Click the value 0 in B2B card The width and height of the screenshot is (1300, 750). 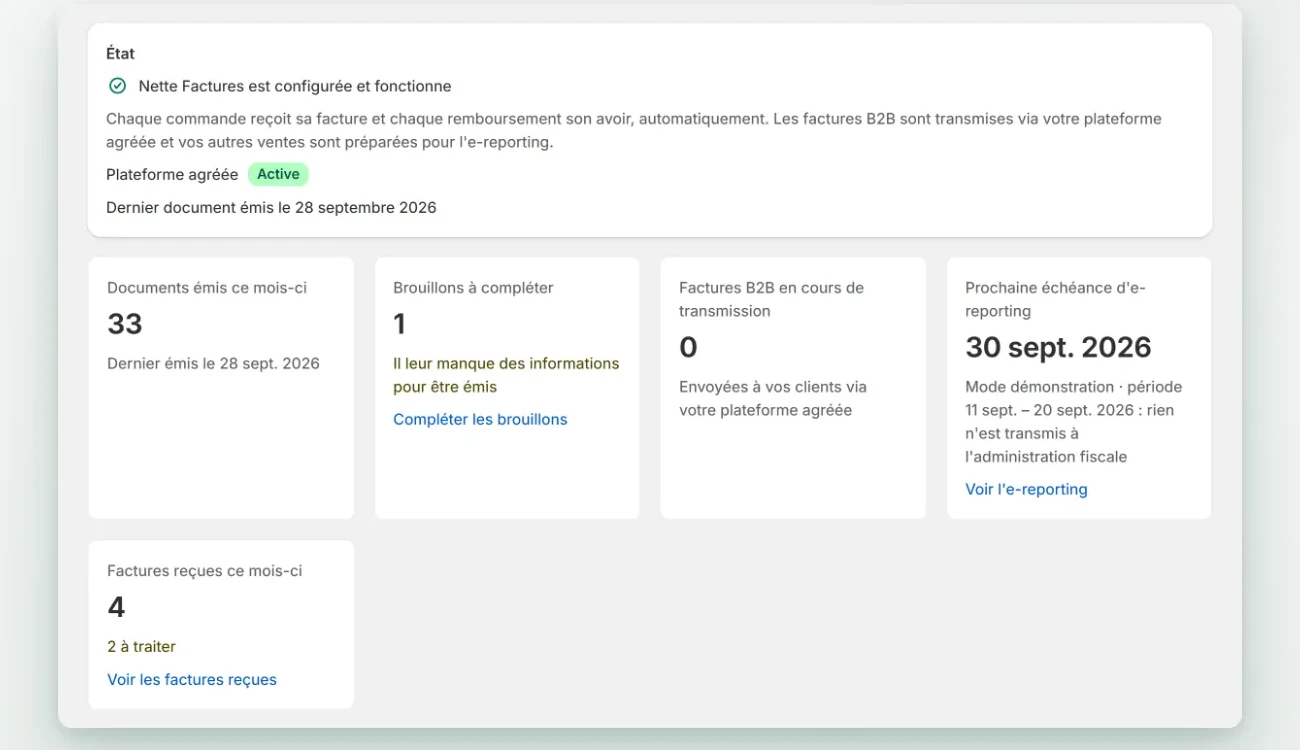point(688,347)
